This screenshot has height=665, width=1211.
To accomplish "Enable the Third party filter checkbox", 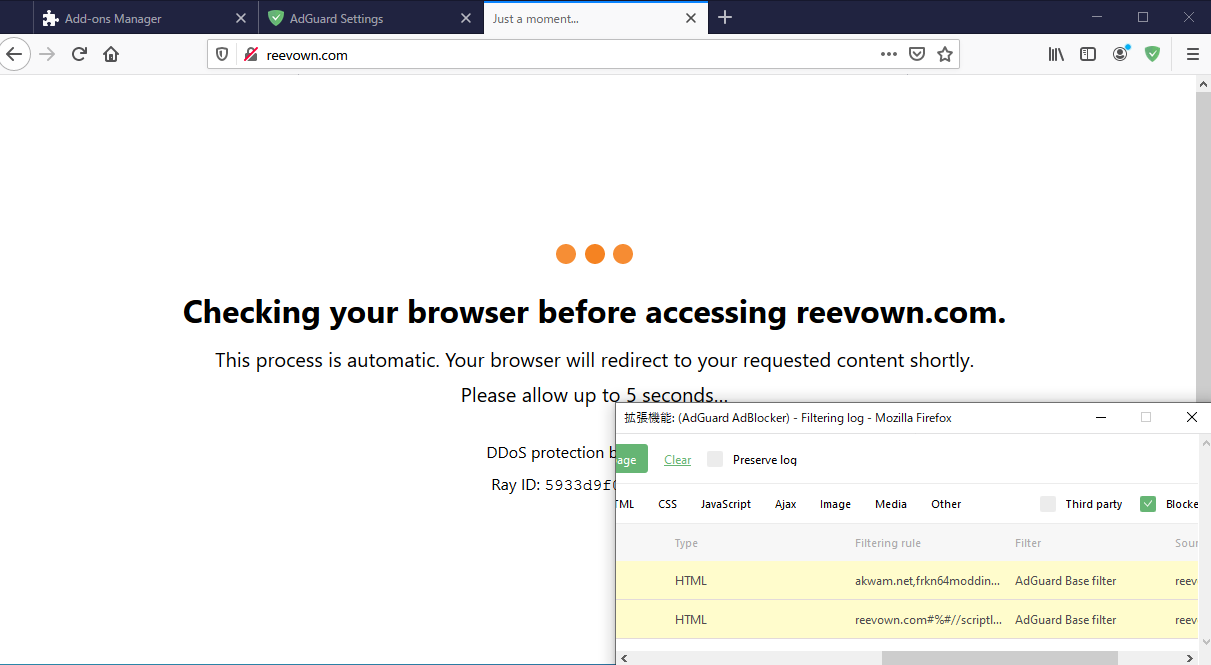I will point(1047,504).
